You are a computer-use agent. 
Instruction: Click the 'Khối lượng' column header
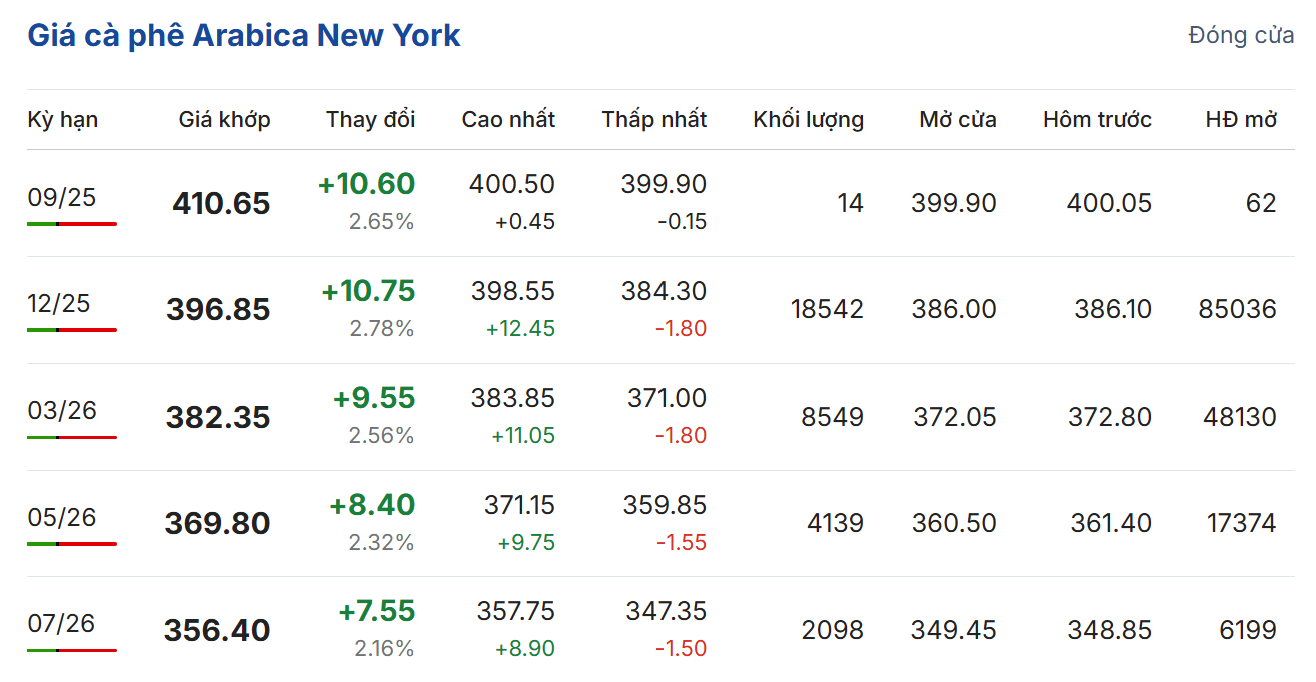click(808, 120)
